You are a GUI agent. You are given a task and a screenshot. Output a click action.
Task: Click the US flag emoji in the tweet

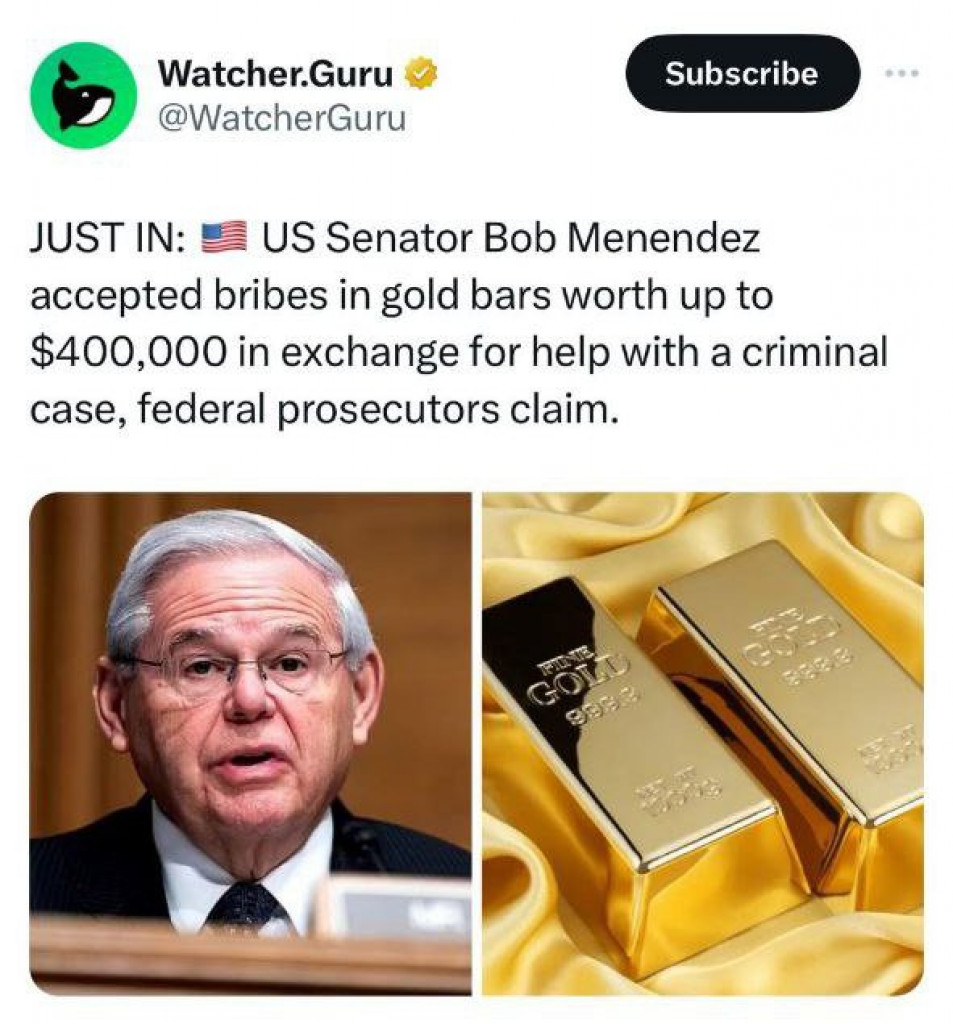(223, 238)
